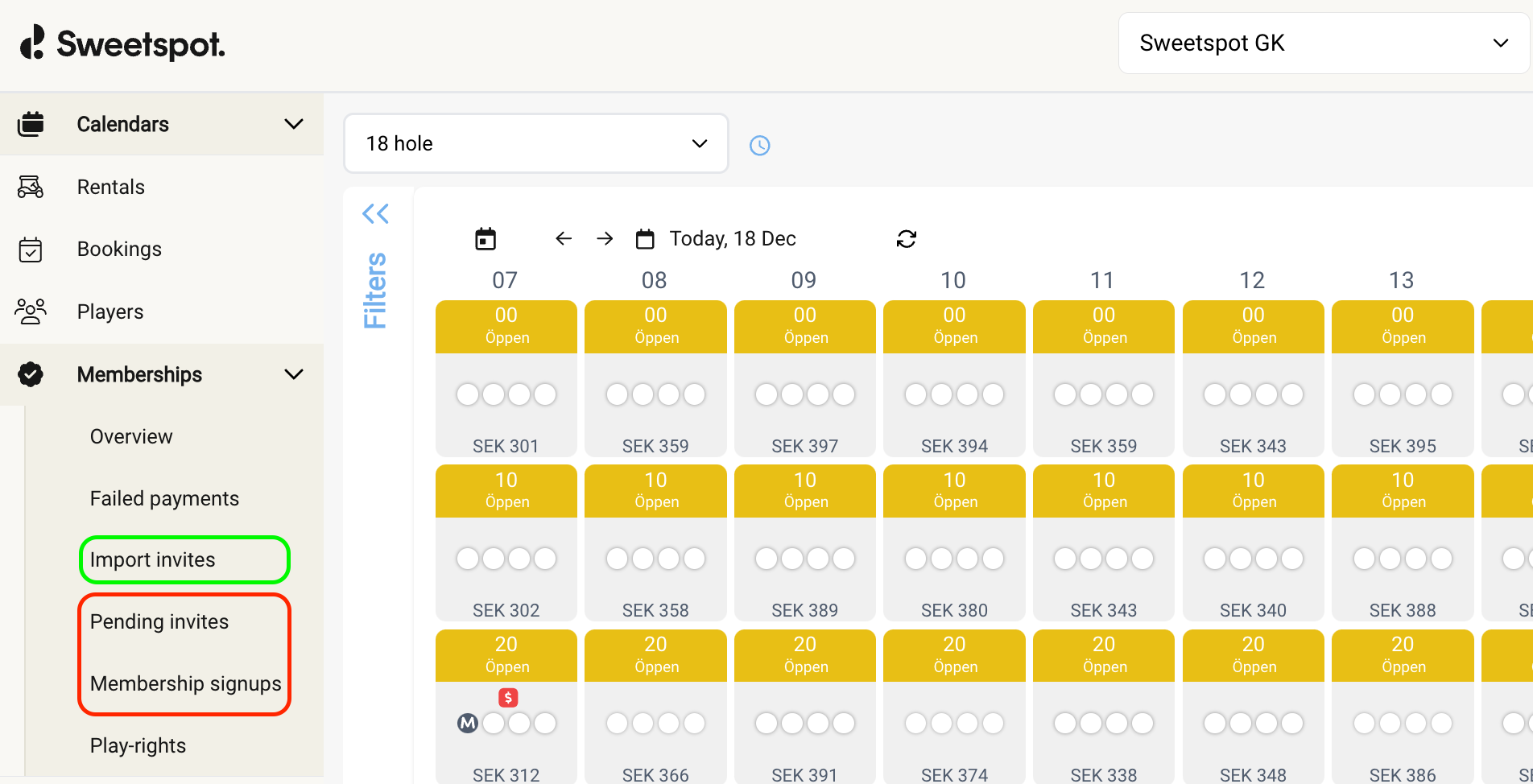Click the SEK 302 price
This screenshot has width=1533, height=784.
pos(506,610)
